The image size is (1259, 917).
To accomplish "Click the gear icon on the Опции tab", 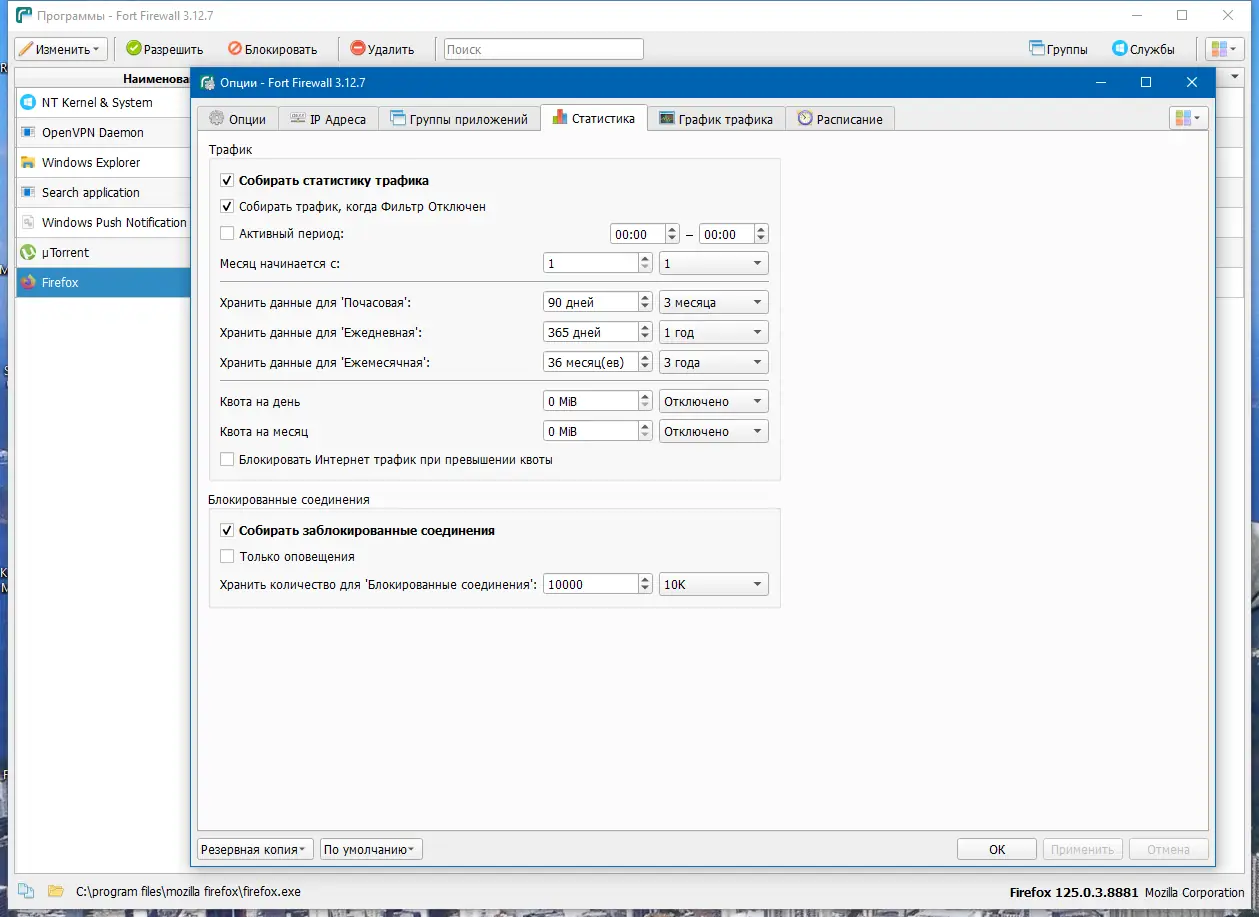I will tap(217, 118).
